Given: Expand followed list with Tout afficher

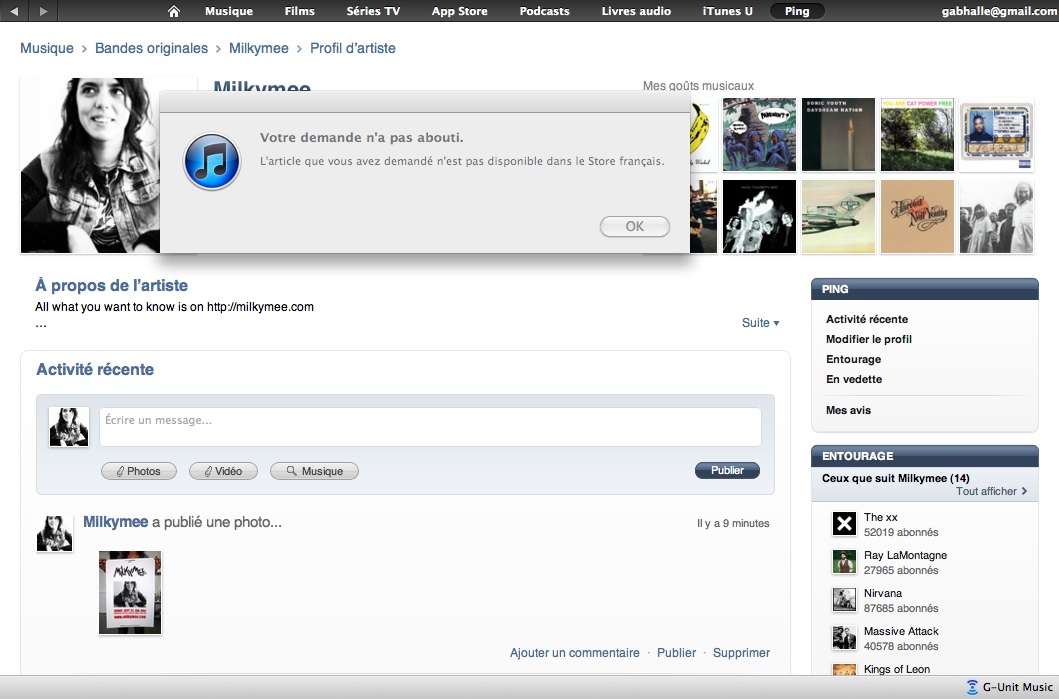Looking at the screenshot, I should [991, 492].
